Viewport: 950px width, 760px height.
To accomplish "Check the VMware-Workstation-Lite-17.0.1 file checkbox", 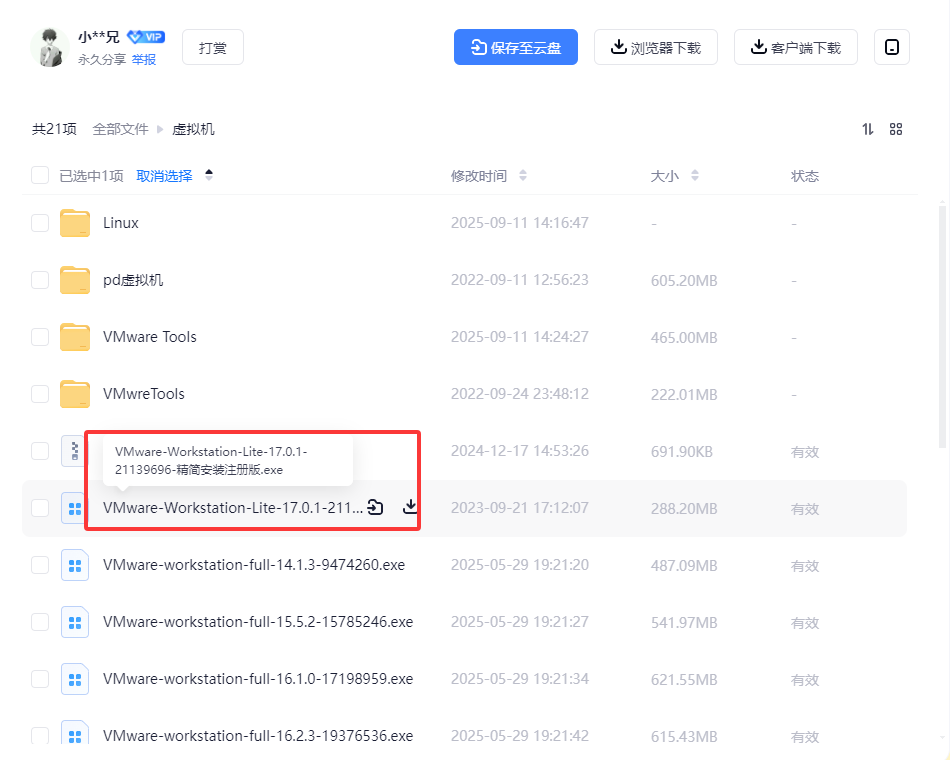I will pyautogui.click(x=40, y=507).
